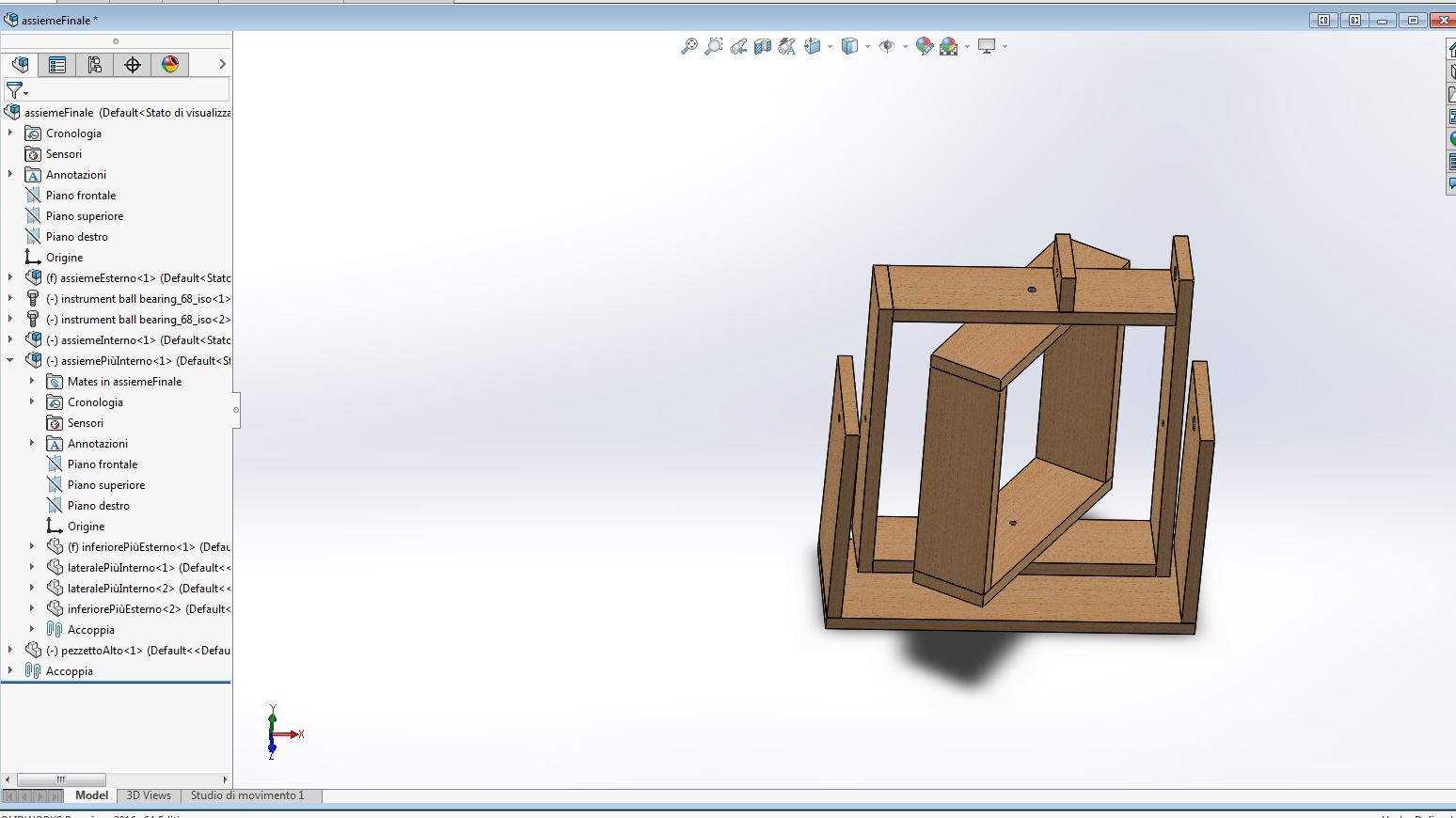Screen dimensions: 1456x818
Task: Open the Hide/Show Items dropdown arrow
Action: tap(905, 46)
